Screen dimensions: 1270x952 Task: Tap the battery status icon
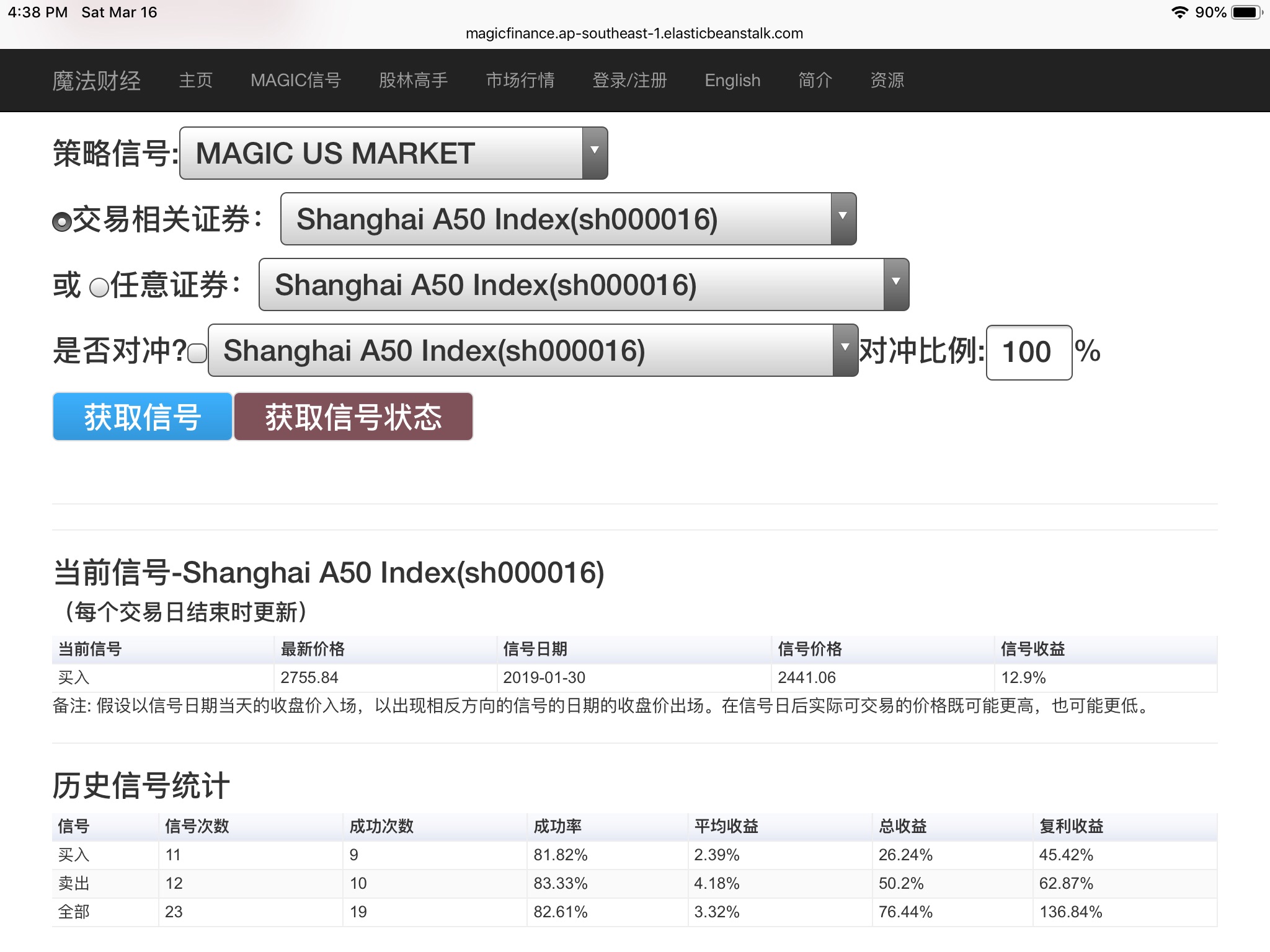[1247, 12]
